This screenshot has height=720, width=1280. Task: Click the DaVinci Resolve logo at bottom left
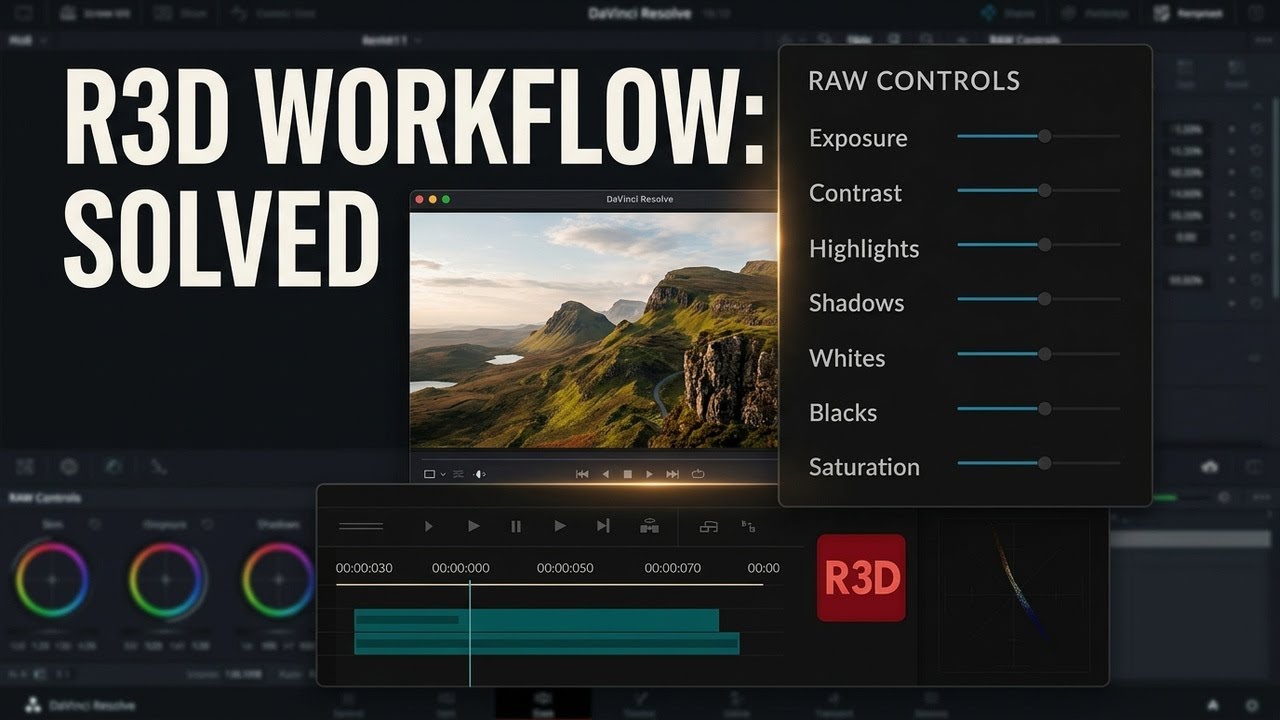tap(33, 705)
